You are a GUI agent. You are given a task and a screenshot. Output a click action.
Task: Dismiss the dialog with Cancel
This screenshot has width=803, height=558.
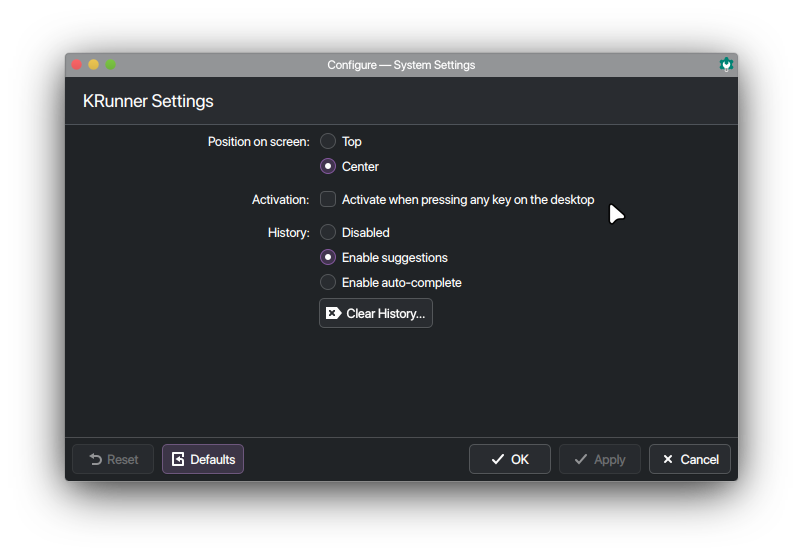[x=690, y=459]
